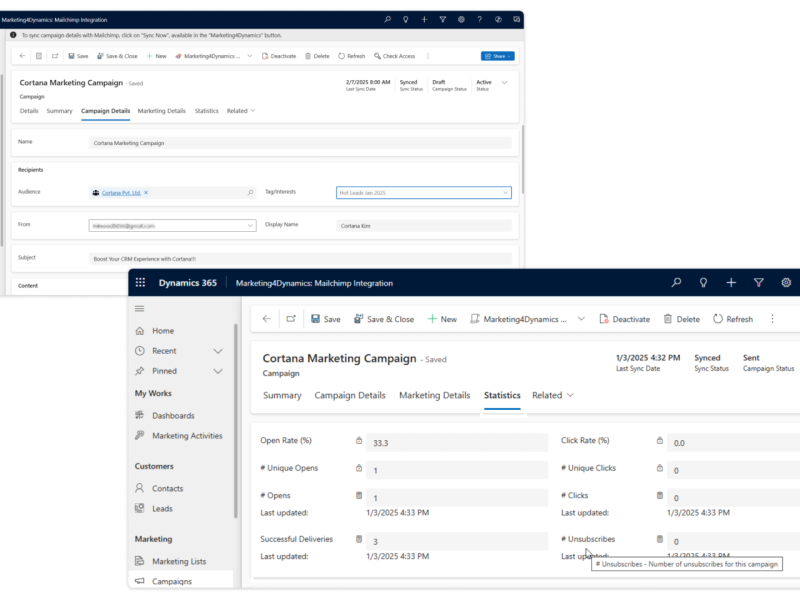Click Delete in front window toolbar
The height and width of the screenshot is (600, 800).
coord(682,319)
